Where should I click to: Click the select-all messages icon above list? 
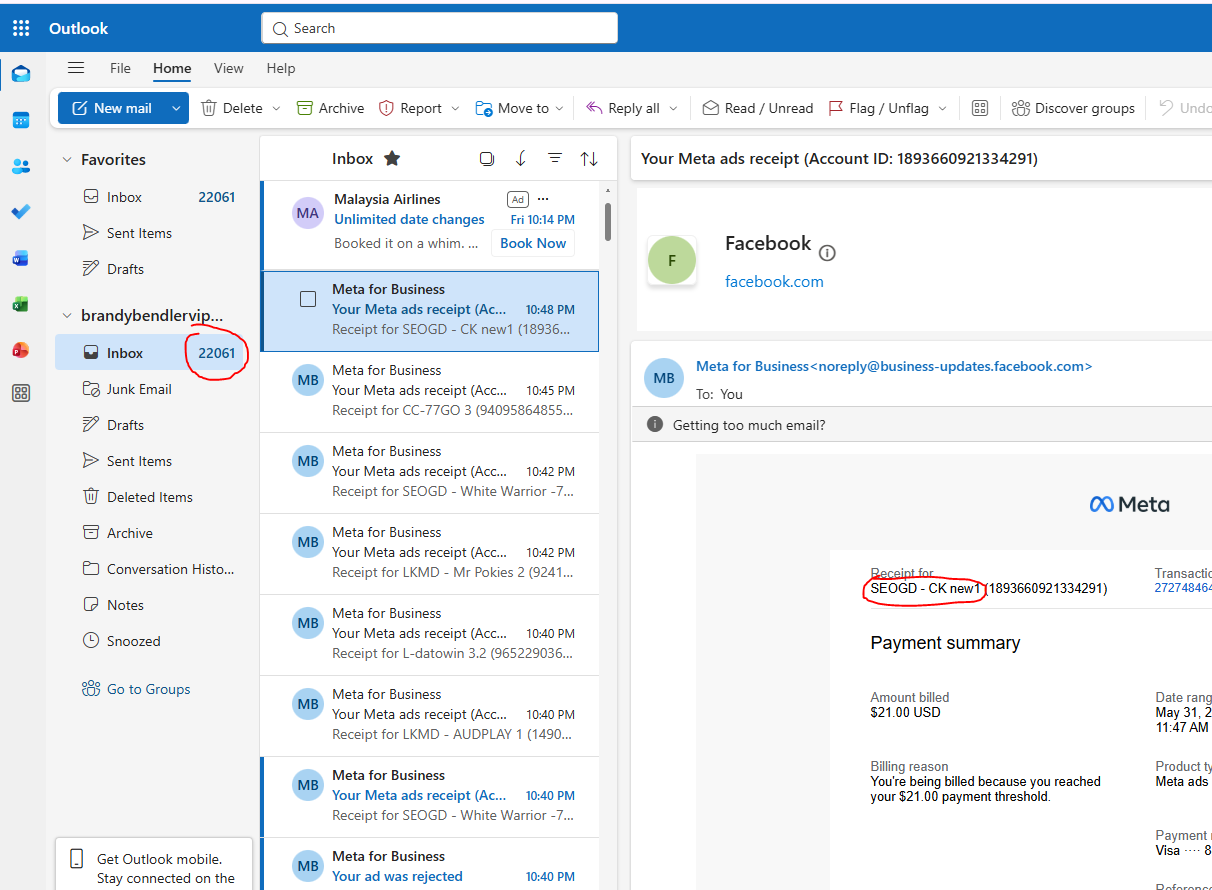[487, 158]
